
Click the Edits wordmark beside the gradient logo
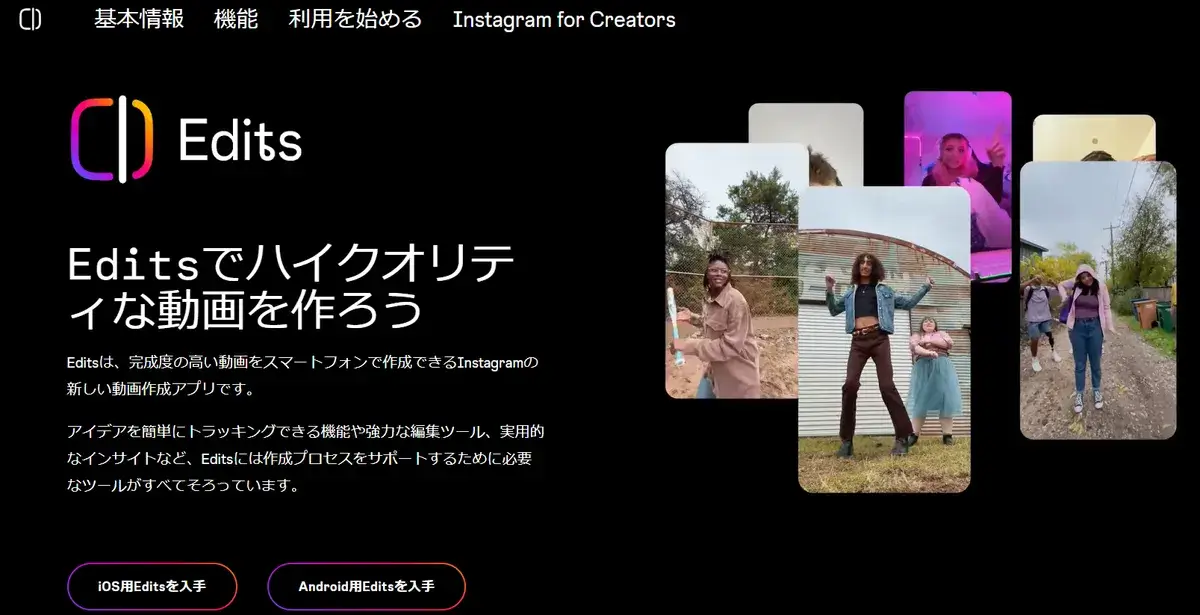(x=240, y=141)
